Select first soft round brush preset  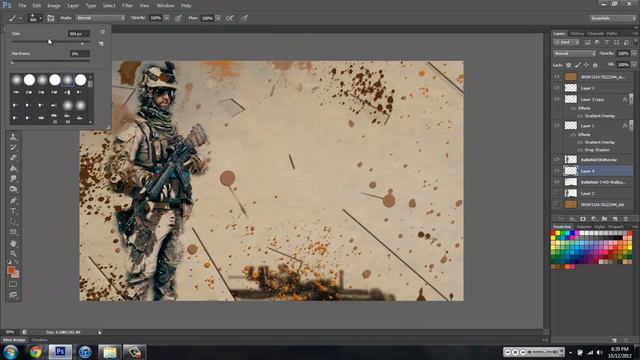(x=16, y=80)
